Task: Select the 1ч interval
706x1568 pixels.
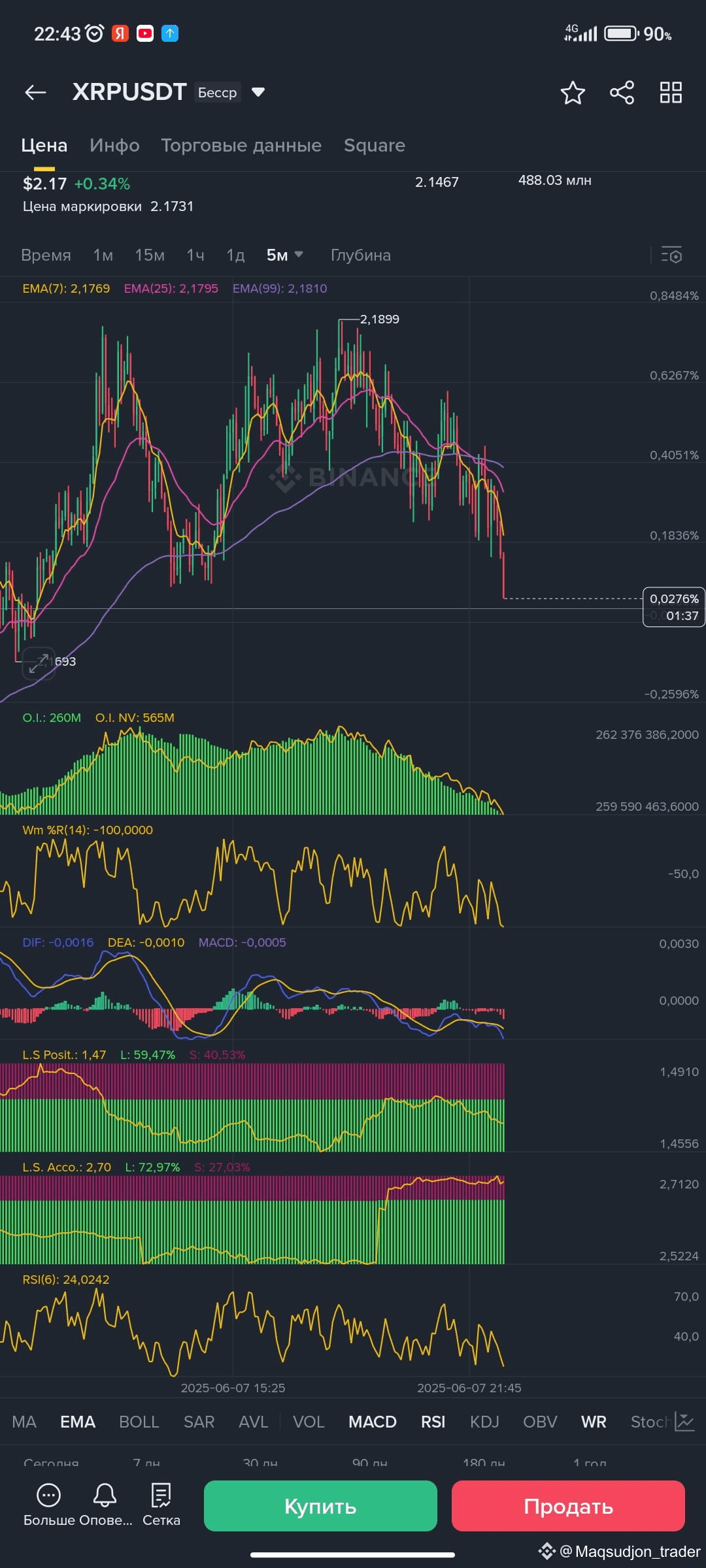Action: point(195,255)
